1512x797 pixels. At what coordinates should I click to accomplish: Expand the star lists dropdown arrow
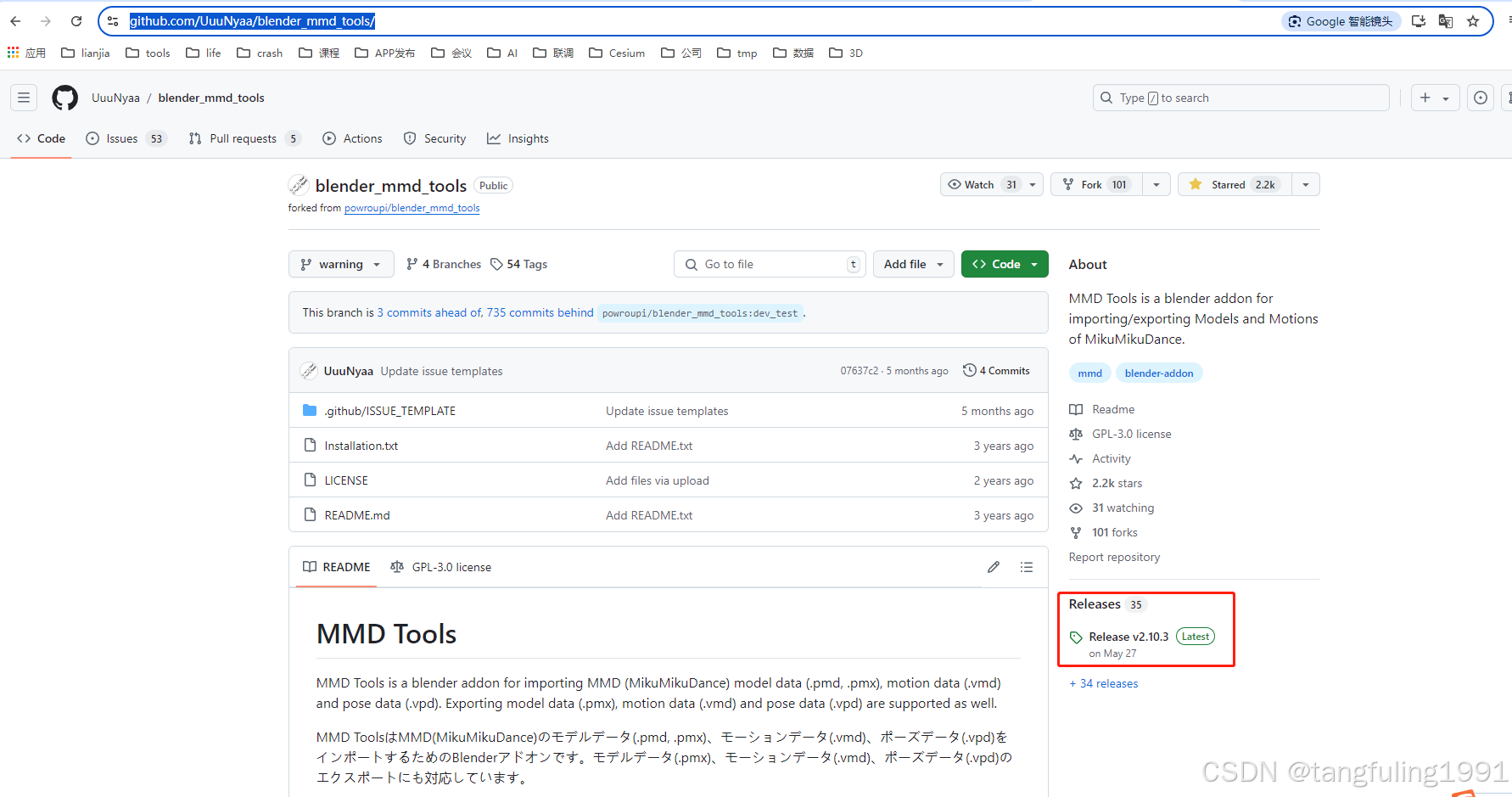pos(1306,184)
